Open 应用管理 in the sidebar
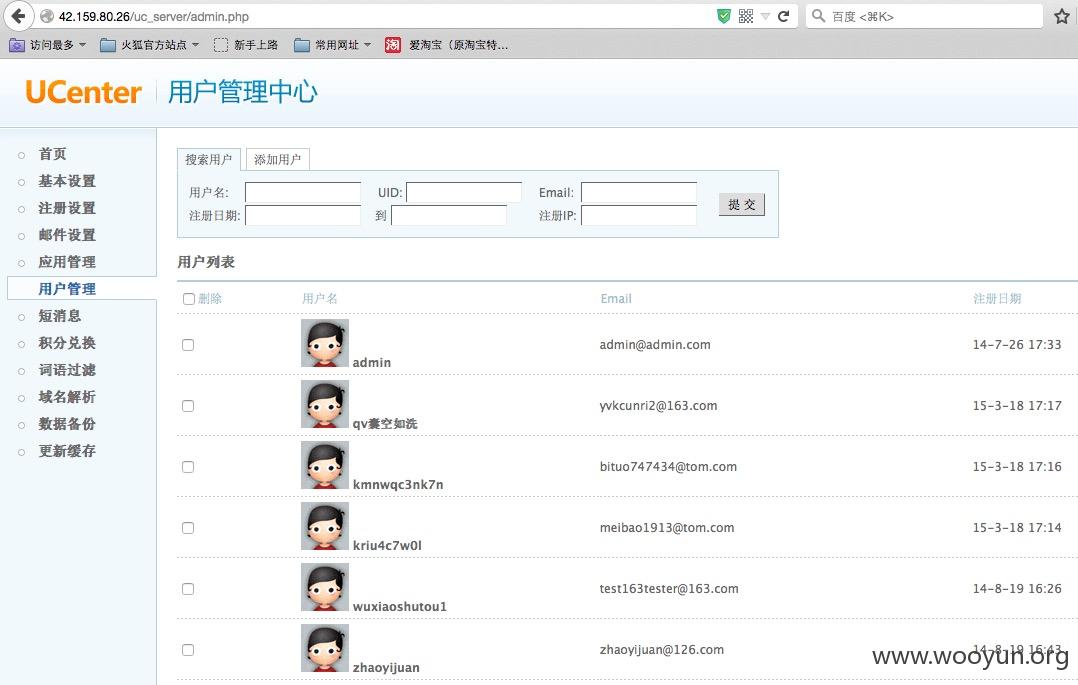1078x685 pixels. tap(67, 262)
